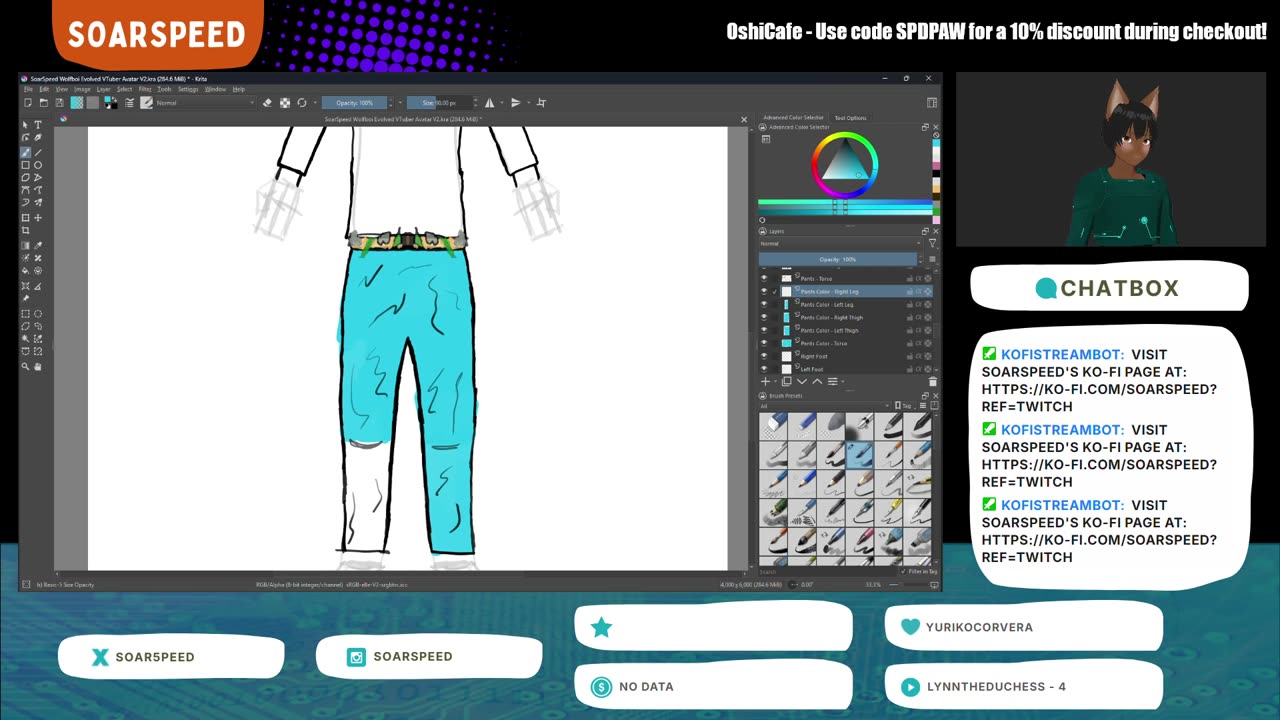Screen dimensions: 1280x720
Task: Select the Freehand Brush tool
Action: coord(25,152)
